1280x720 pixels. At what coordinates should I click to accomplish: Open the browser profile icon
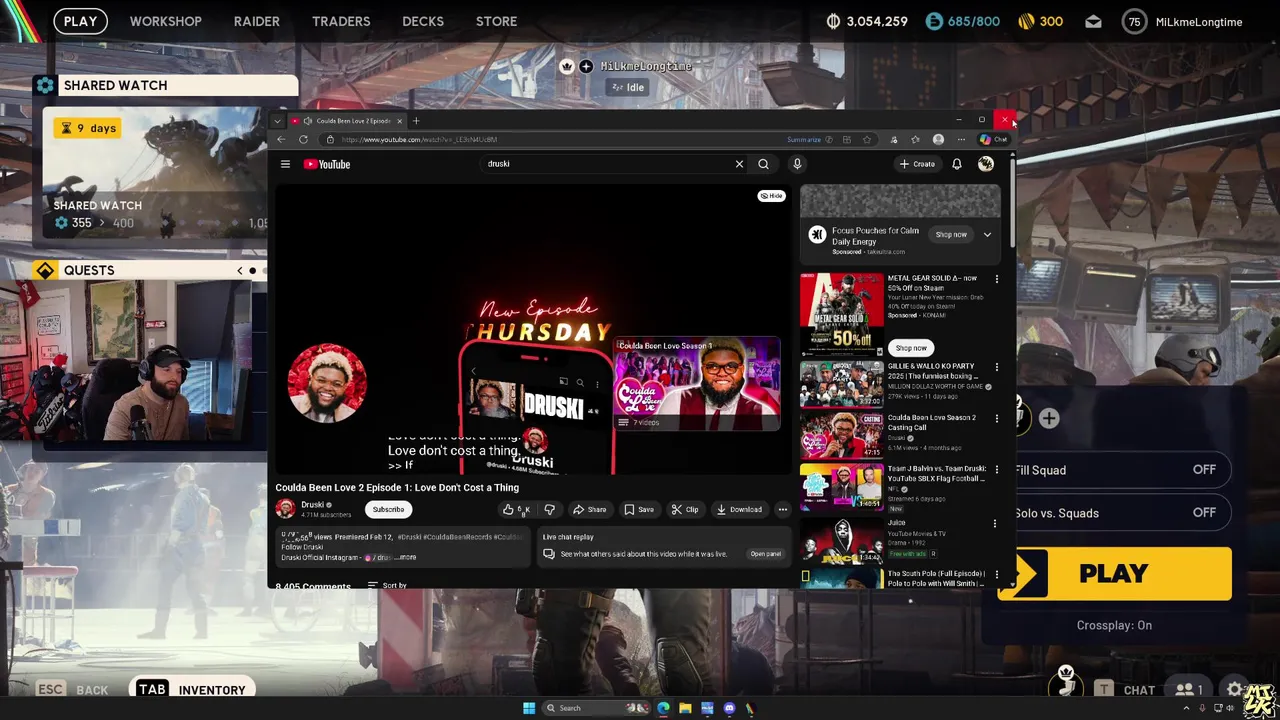coord(938,140)
